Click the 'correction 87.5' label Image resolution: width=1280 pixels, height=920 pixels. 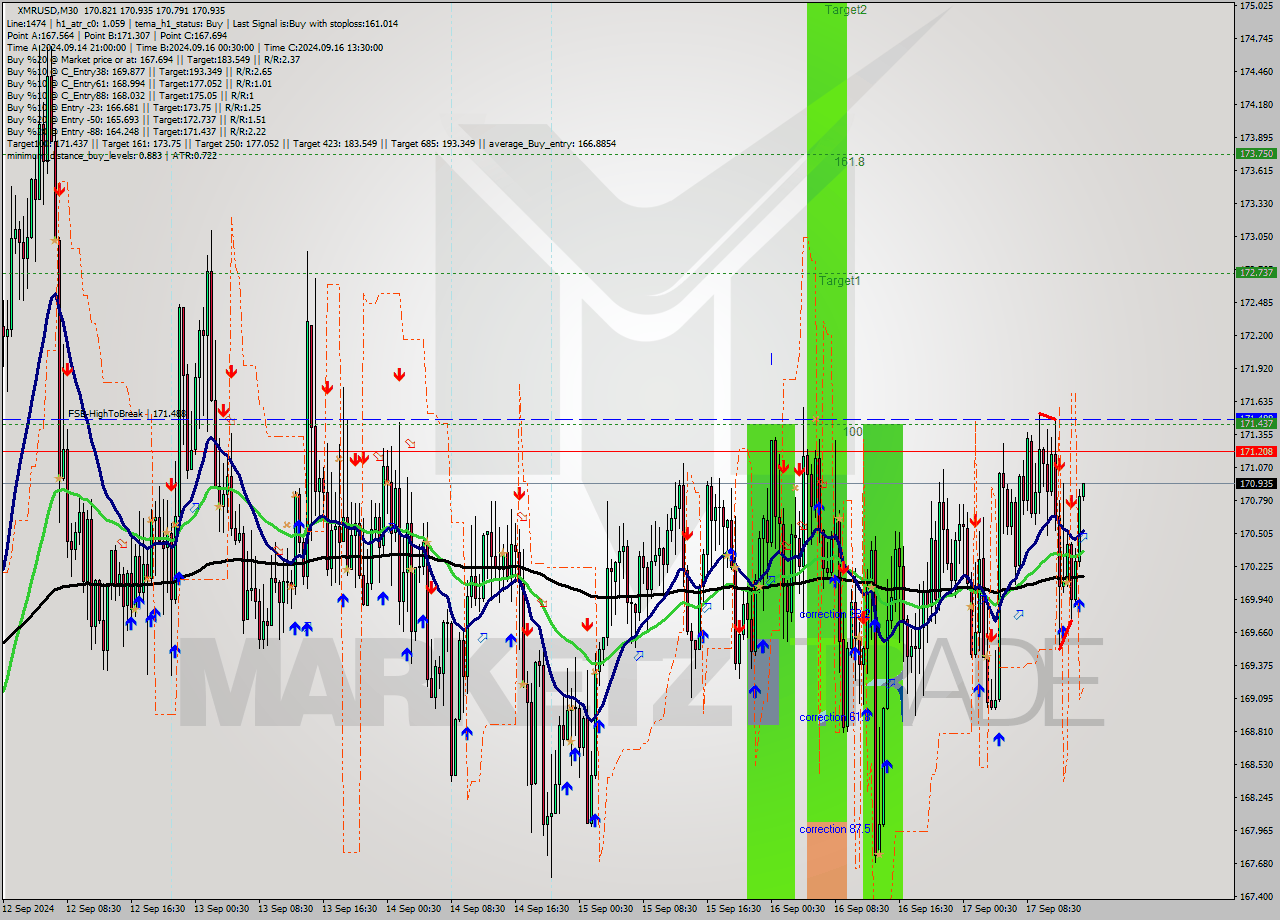click(834, 829)
